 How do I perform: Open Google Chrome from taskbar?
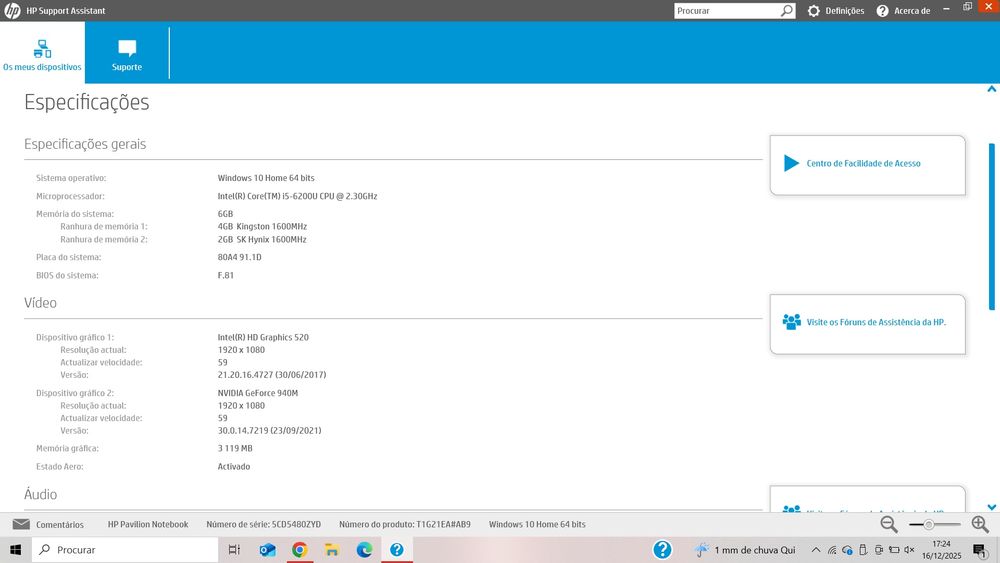[300, 550]
